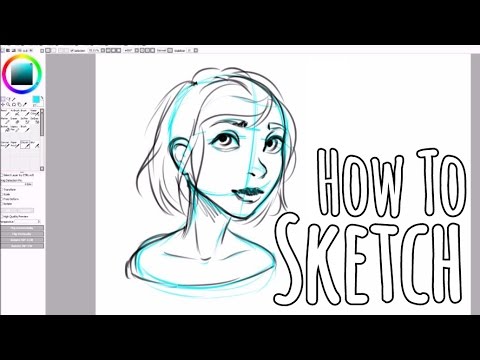
Task: Click the cyan foreground color swatch
Action: (x=36, y=99)
